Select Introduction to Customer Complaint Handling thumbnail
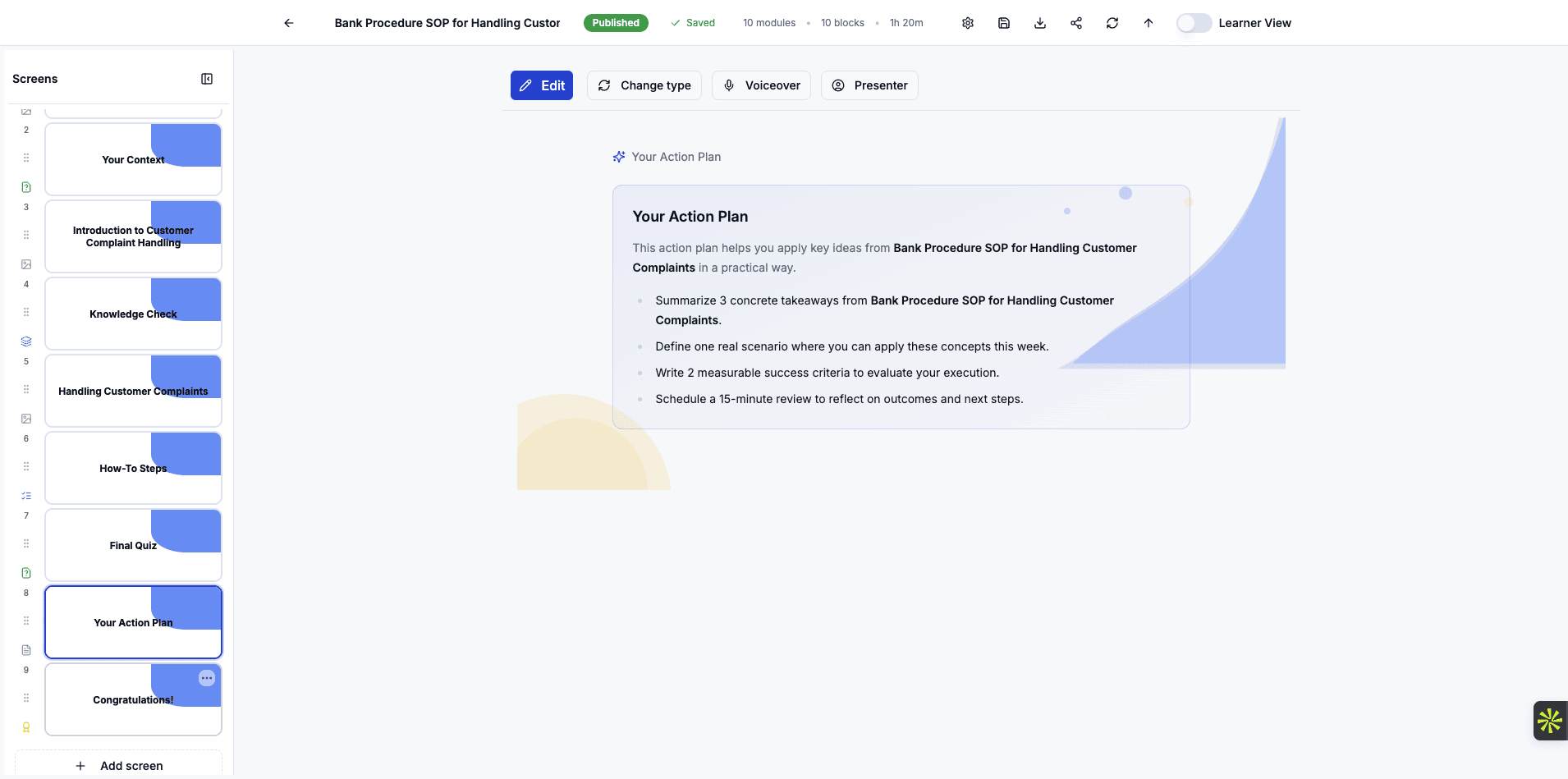This screenshot has height=779, width=1568. (133, 236)
